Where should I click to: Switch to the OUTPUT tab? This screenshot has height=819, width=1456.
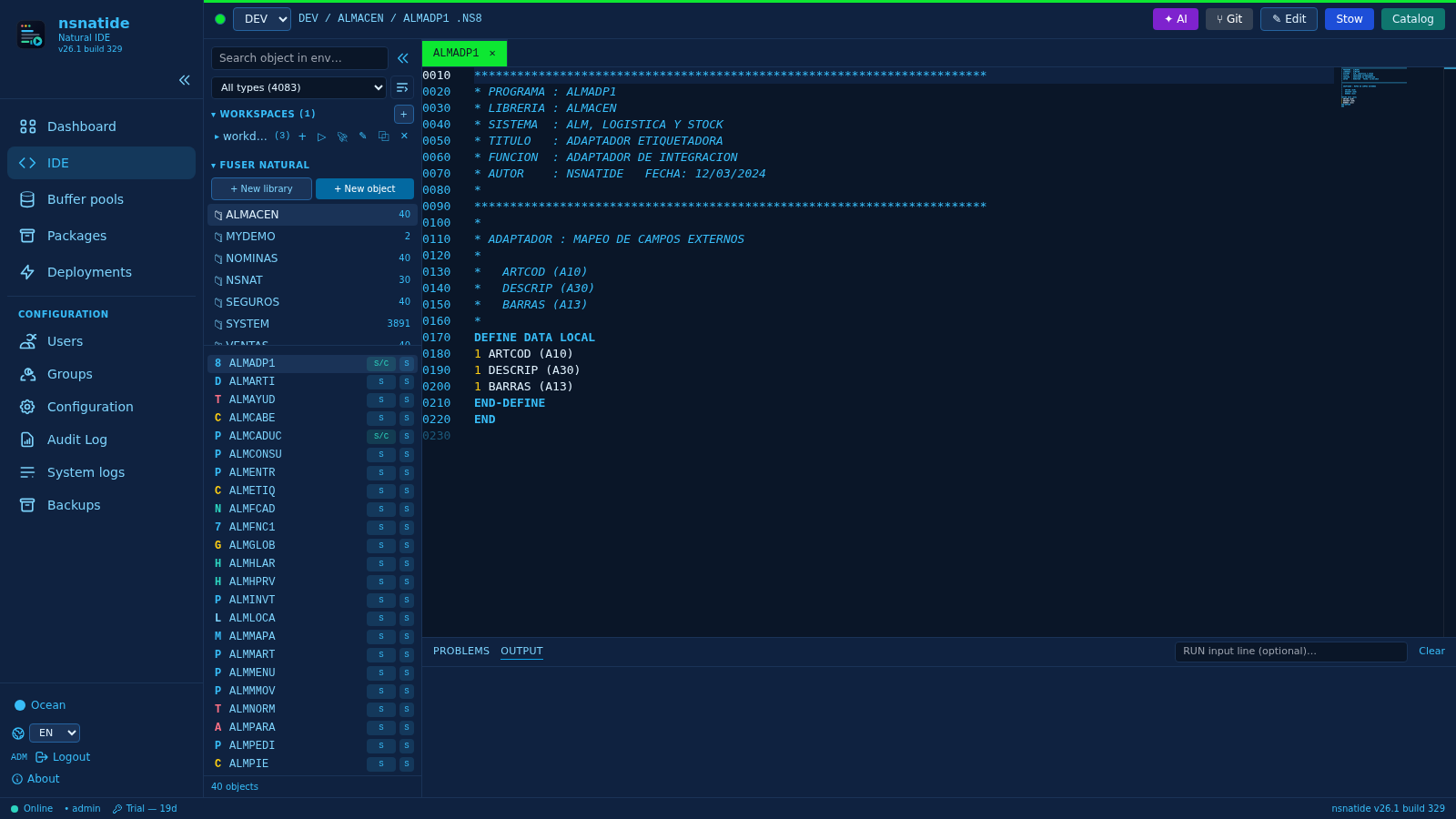(521, 652)
